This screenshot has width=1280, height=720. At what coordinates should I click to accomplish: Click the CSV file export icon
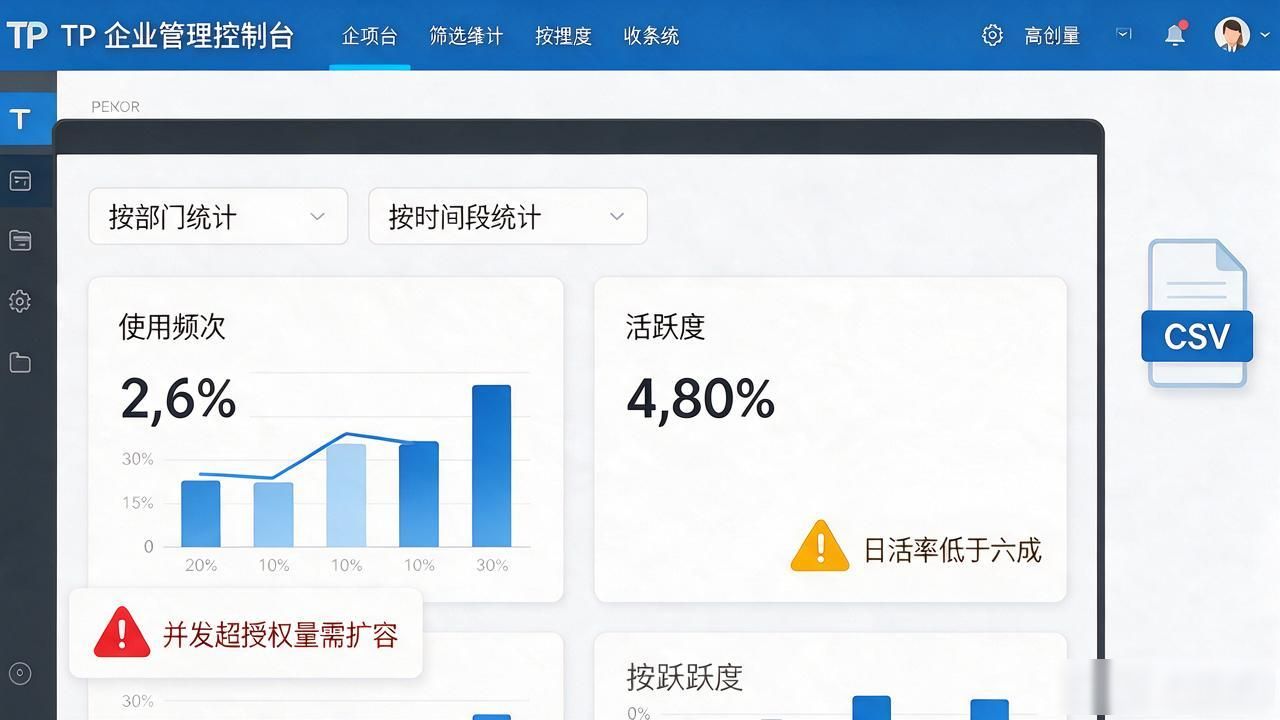1197,313
